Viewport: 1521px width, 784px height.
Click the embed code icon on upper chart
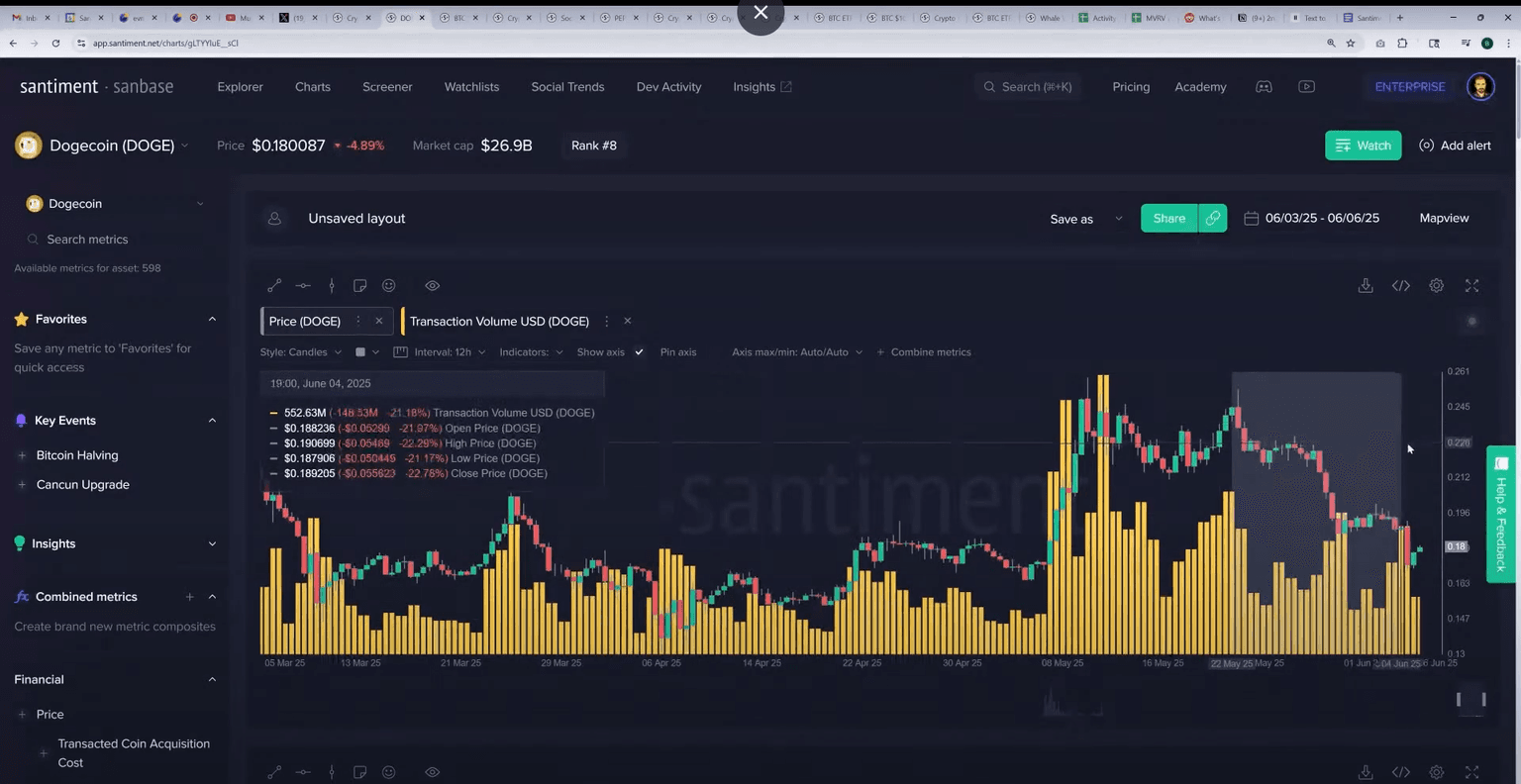pos(1400,286)
